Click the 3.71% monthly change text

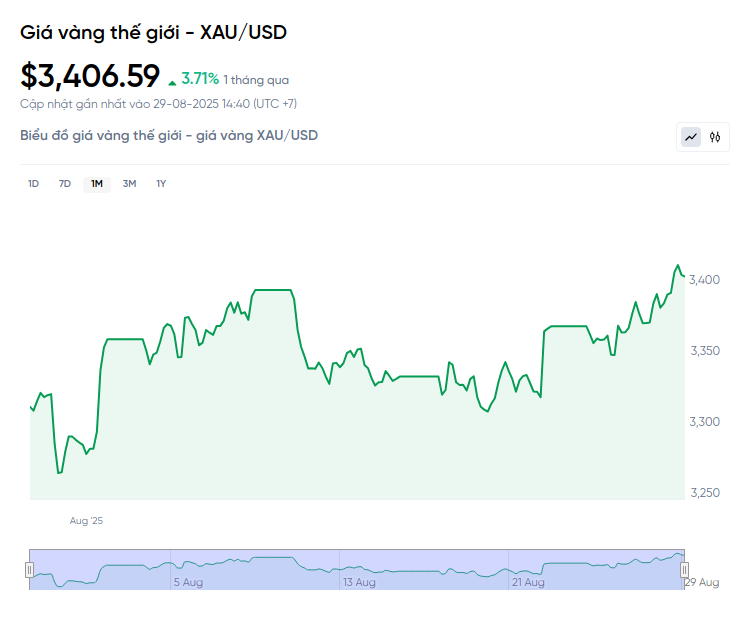pos(200,78)
